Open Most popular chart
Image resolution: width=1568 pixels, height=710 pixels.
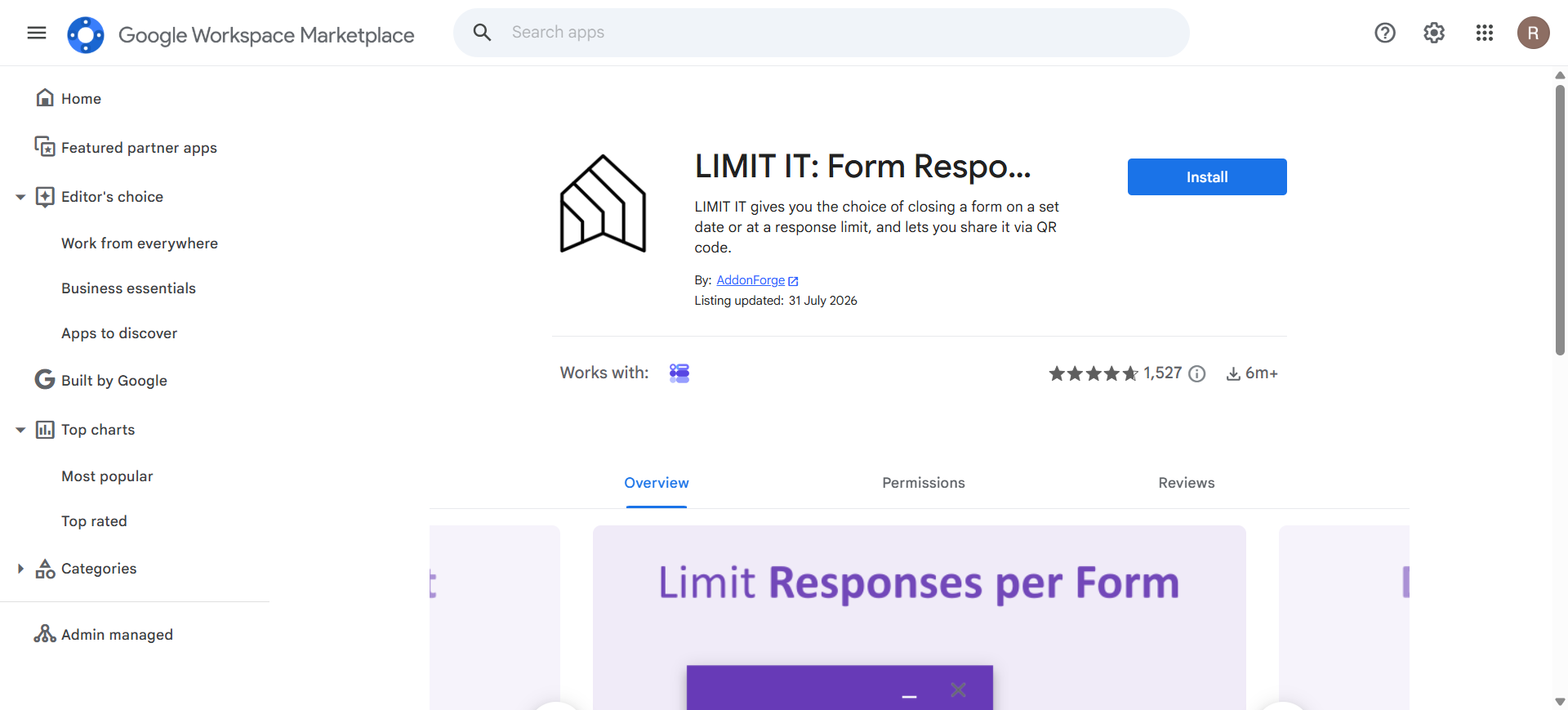pyautogui.click(x=107, y=476)
